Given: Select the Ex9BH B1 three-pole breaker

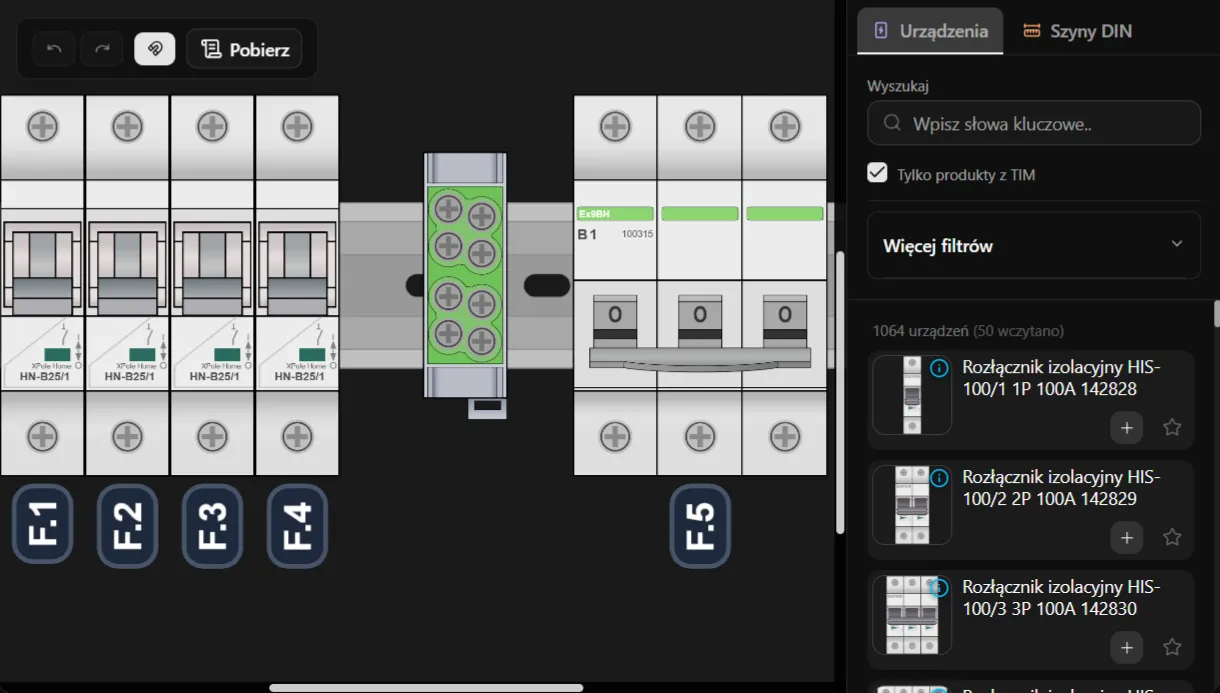Looking at the screenshot, I should [700, 285].
